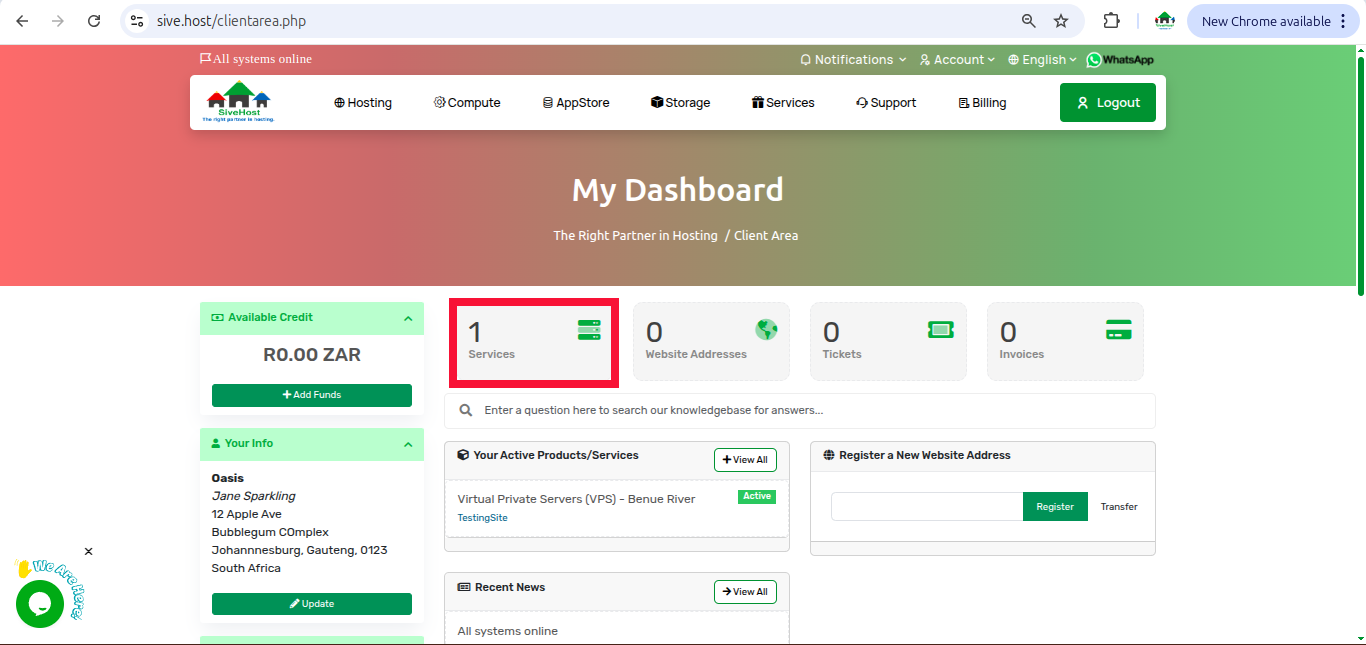1366x645 pixels.
Task: Open the Billing menu
Action: click(x=982, y=103)
